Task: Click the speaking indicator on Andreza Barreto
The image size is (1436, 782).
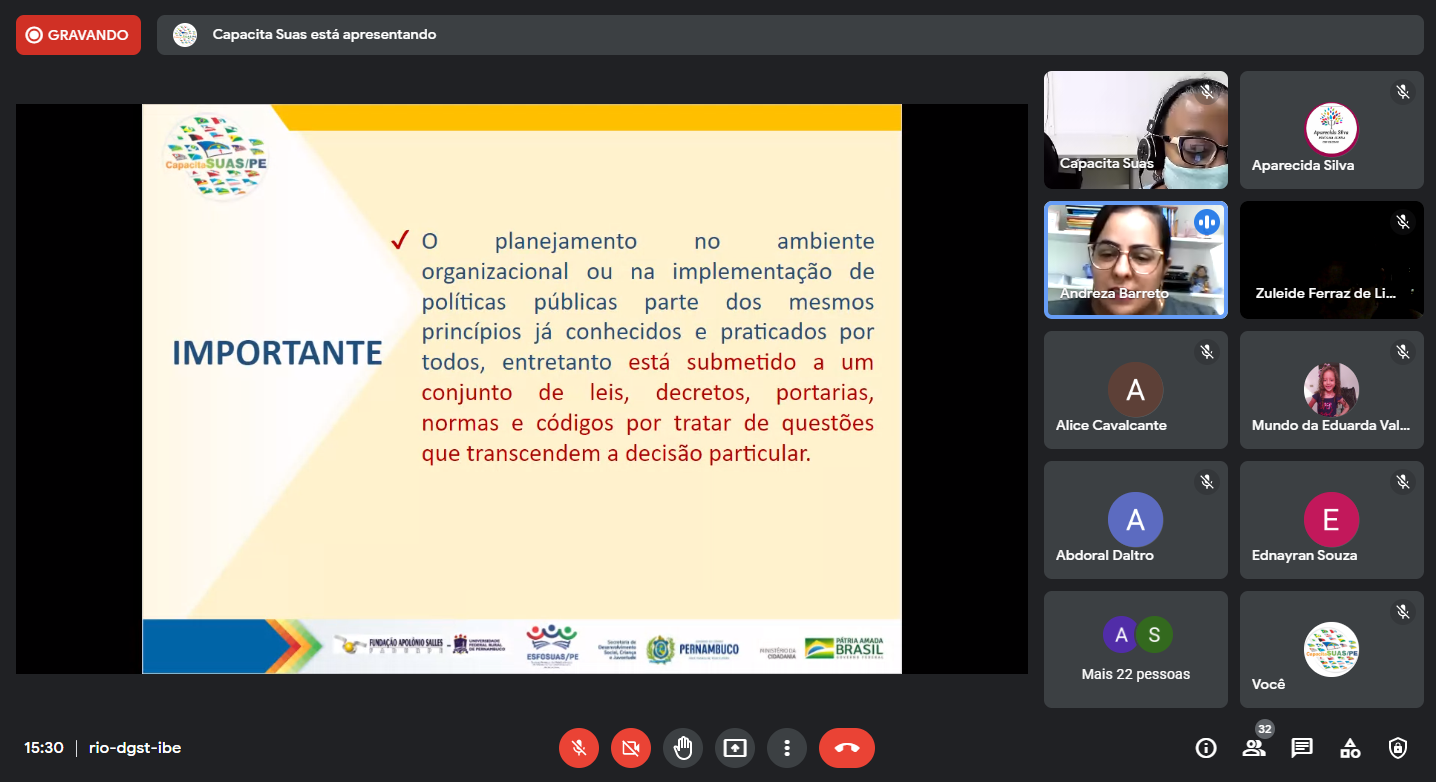Action: (1207, 222)
